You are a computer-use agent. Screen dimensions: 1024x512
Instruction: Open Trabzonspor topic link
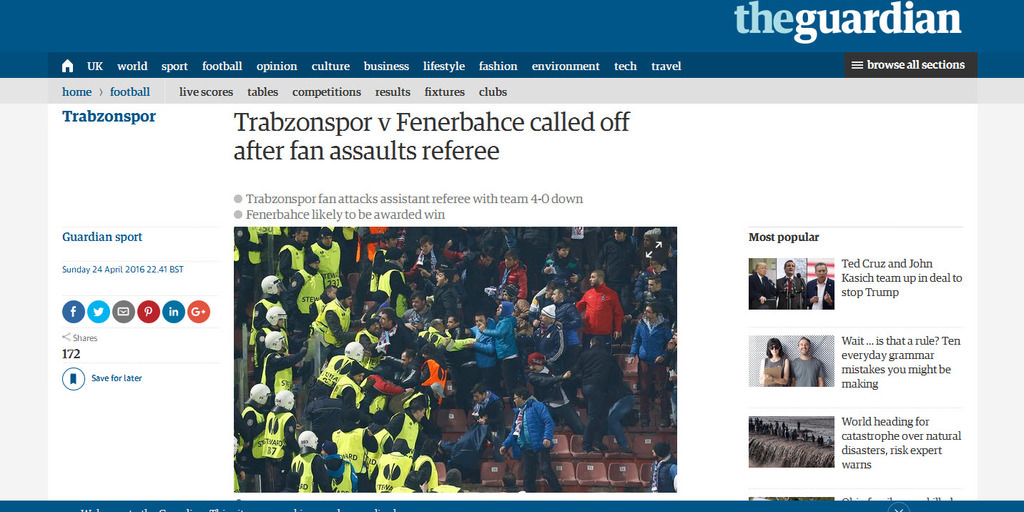click(109, 117)
